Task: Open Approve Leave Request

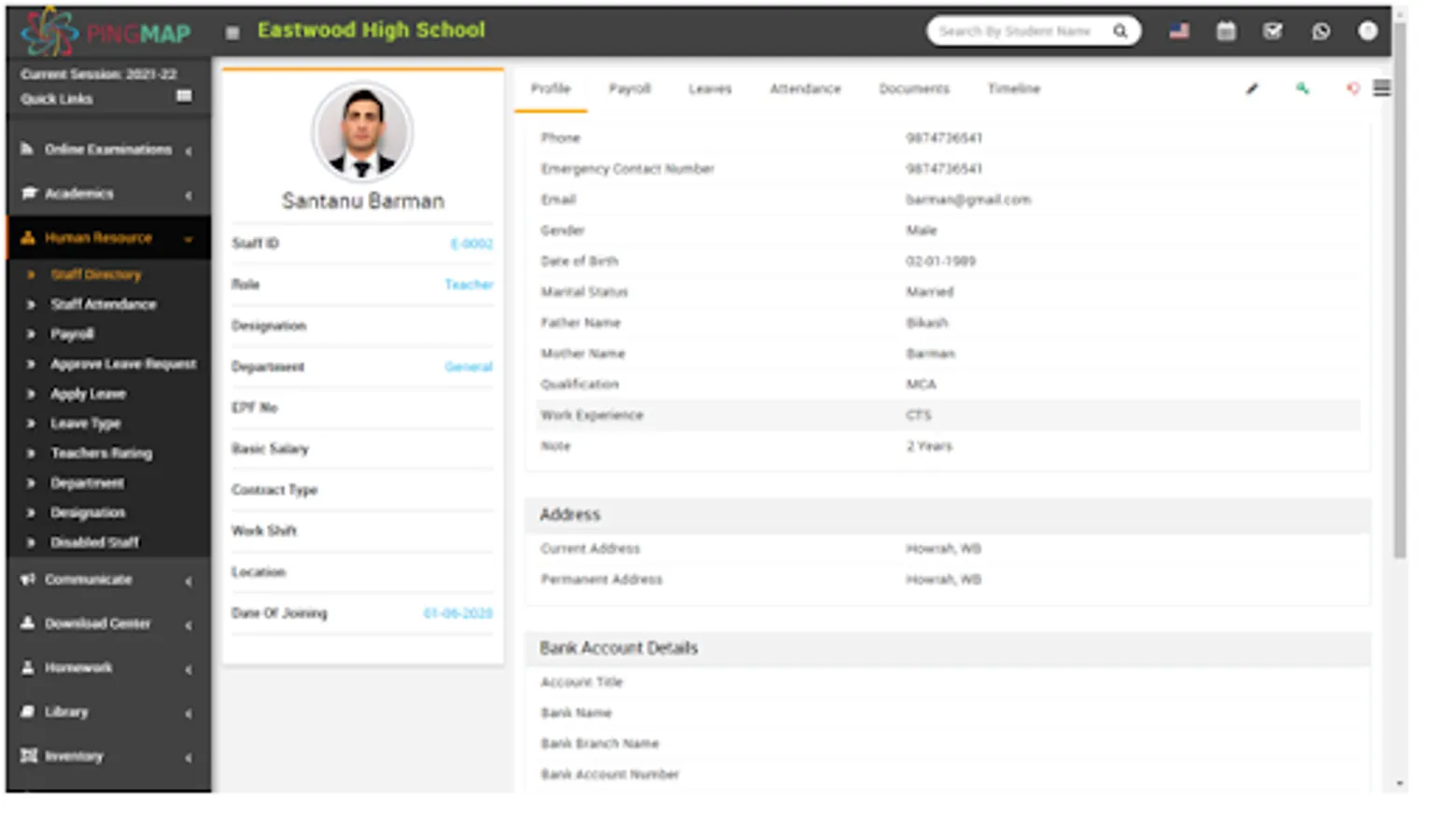Action: coord(123,364)
